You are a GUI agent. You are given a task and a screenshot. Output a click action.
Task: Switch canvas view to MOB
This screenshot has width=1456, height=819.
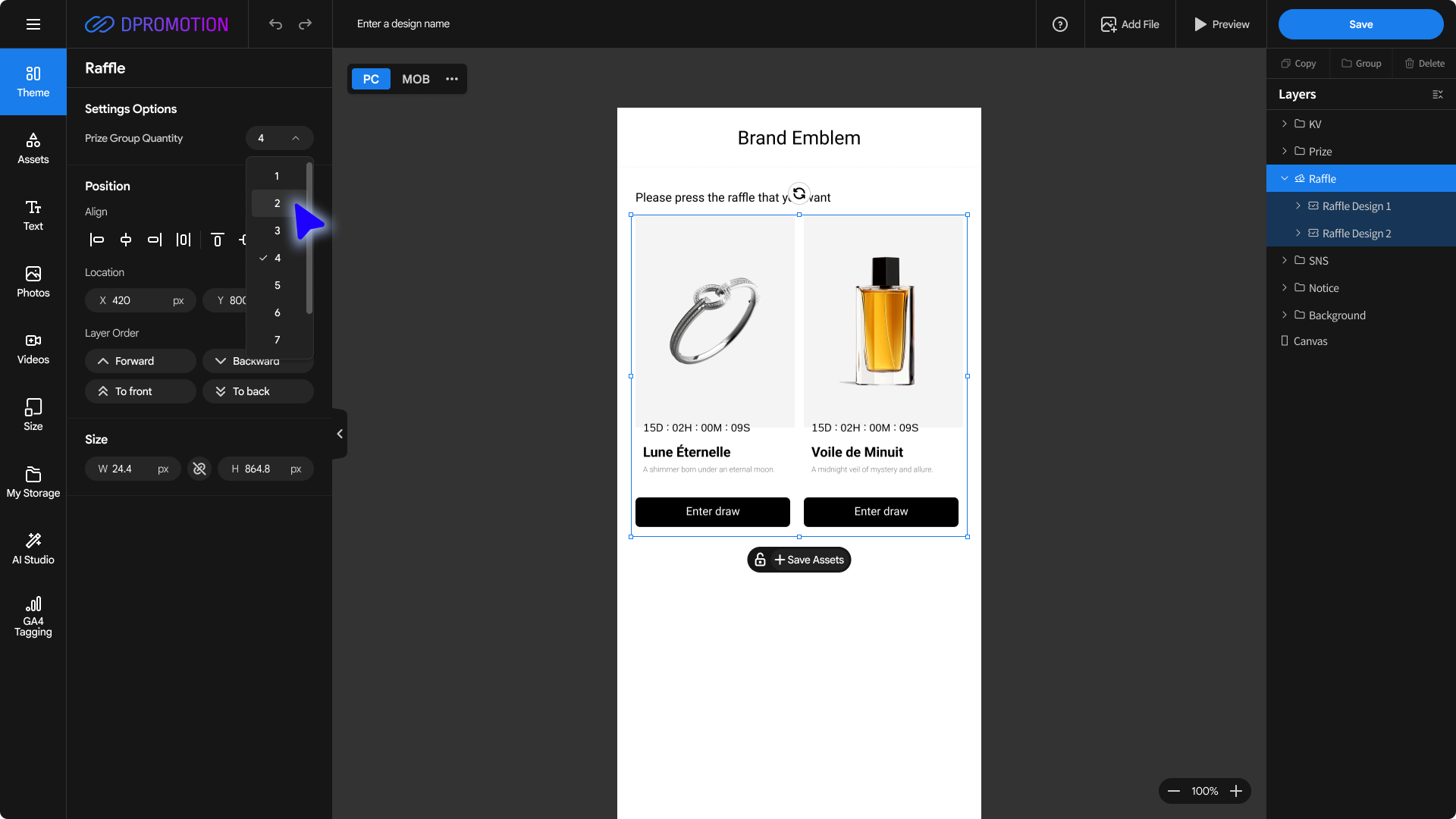[416, 79]
